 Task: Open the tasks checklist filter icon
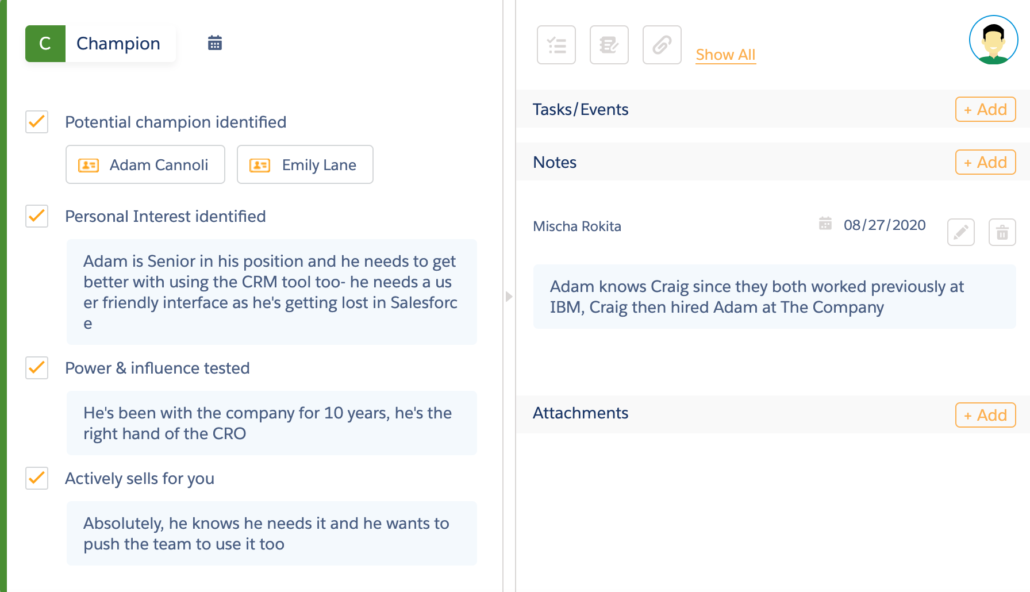pos(556,45)
